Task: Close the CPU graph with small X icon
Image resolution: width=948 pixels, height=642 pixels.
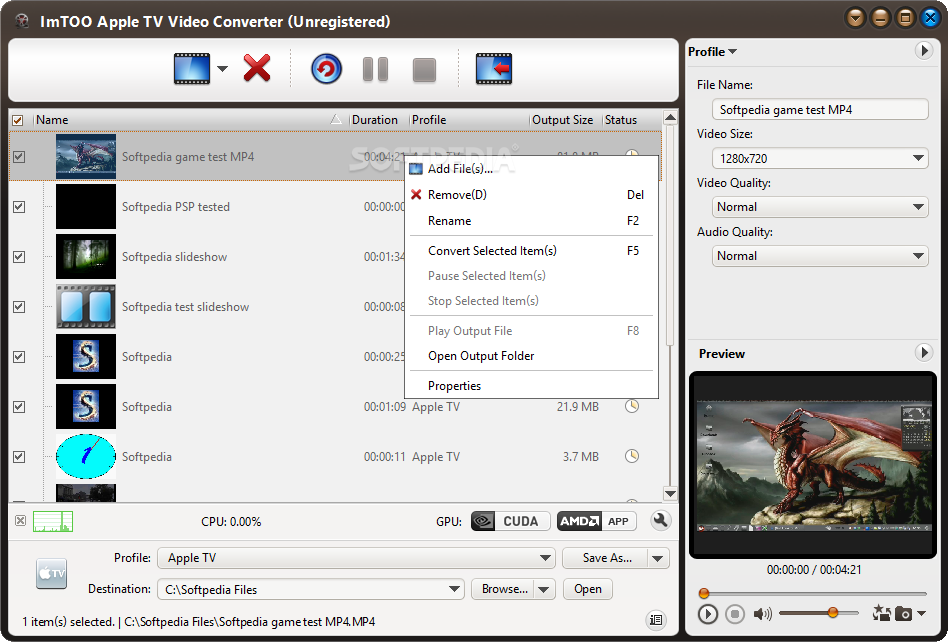Action: click(x=21, y=520)
